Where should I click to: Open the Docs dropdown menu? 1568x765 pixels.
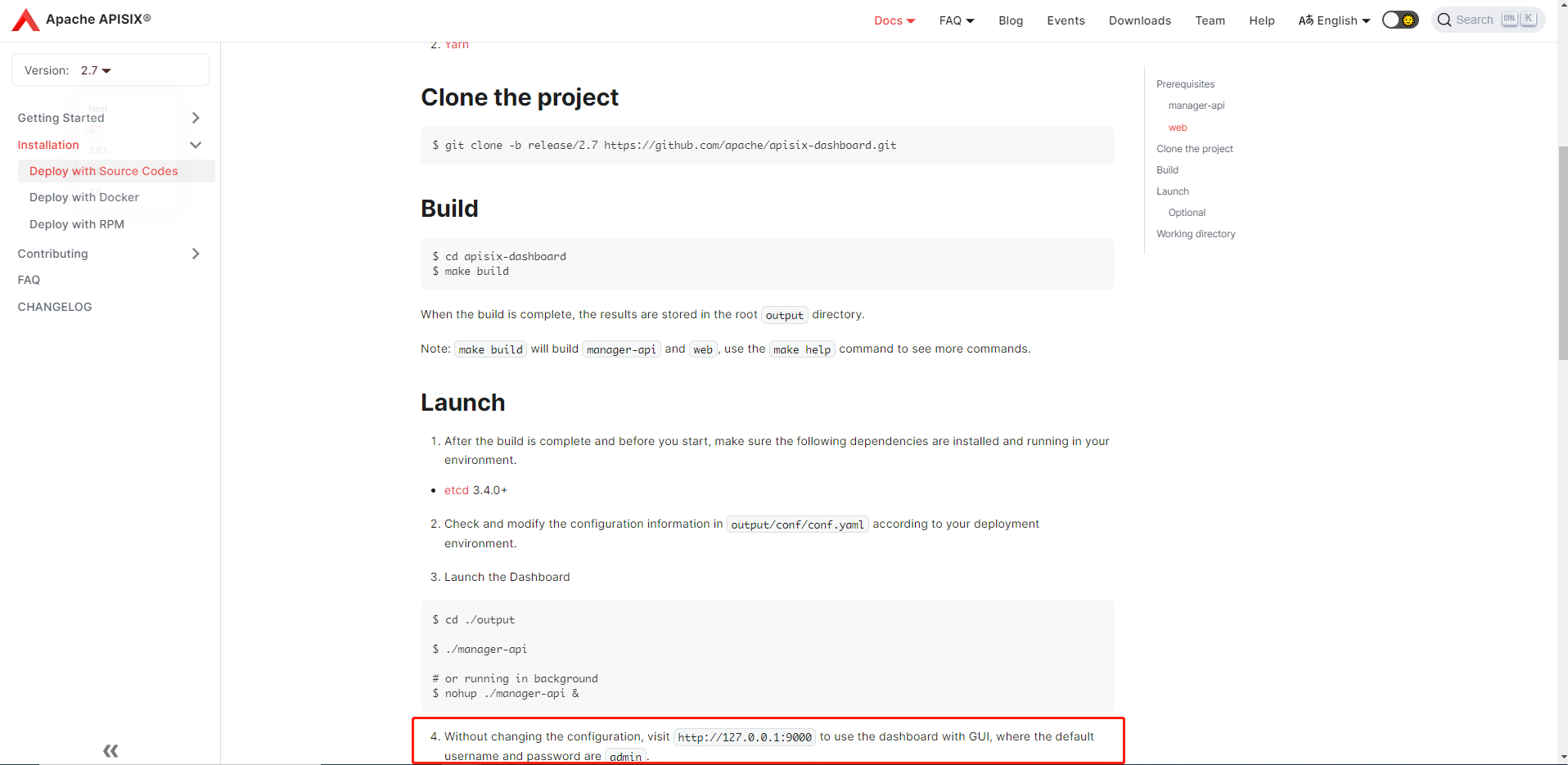pos(894,20)
